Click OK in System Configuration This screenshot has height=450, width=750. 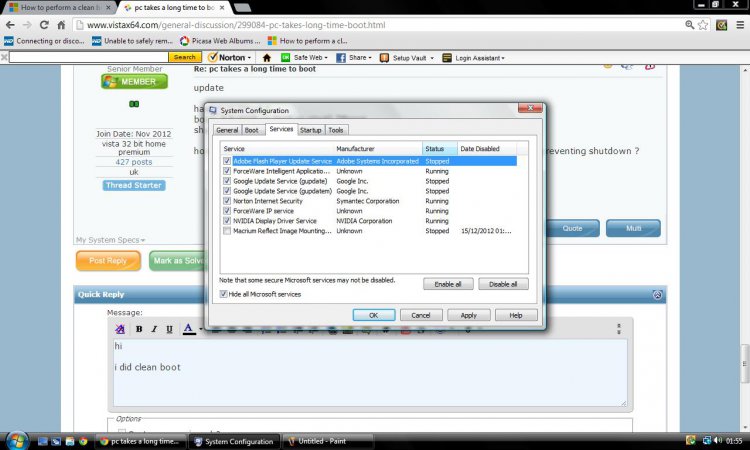tap(374, 315)
